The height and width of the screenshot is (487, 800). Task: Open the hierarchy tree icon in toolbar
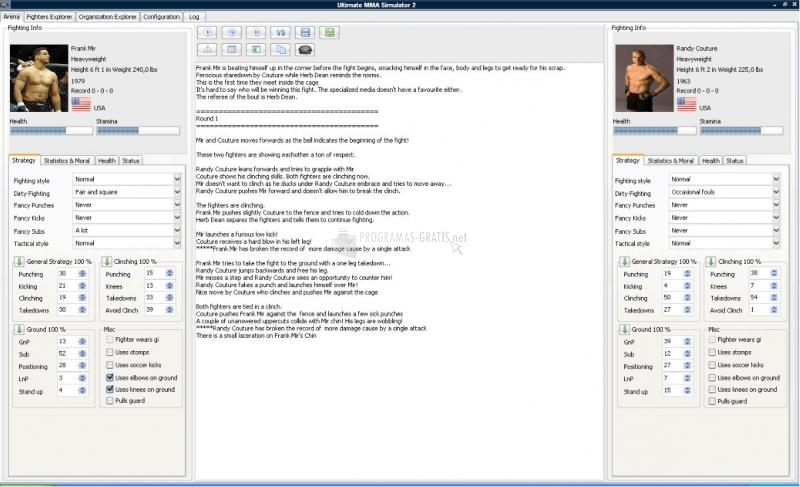207,49
